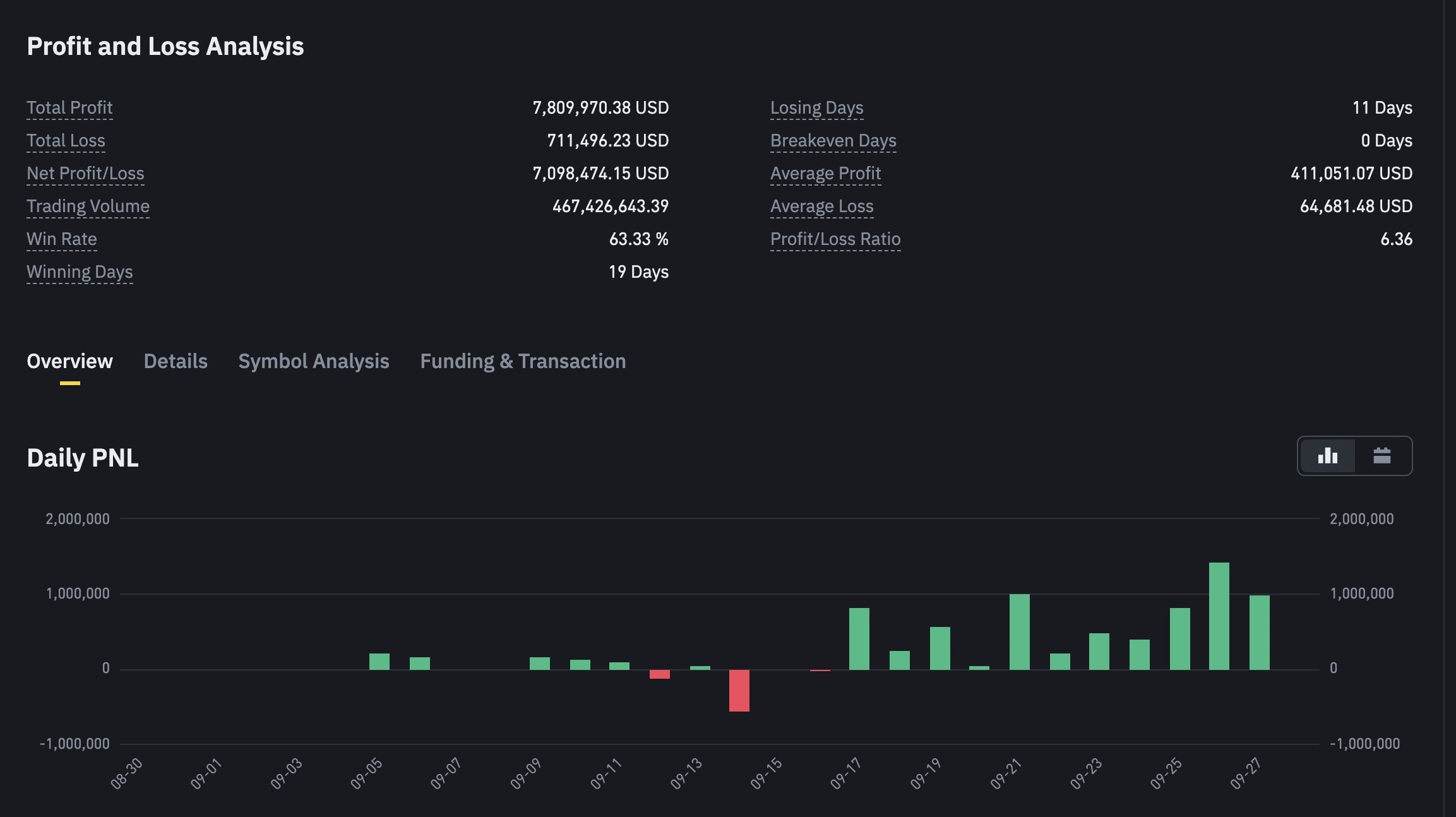This screenshot has height=817, width=1456.
Task: Click the Total Profit label
Action: (x=69, y=108)
